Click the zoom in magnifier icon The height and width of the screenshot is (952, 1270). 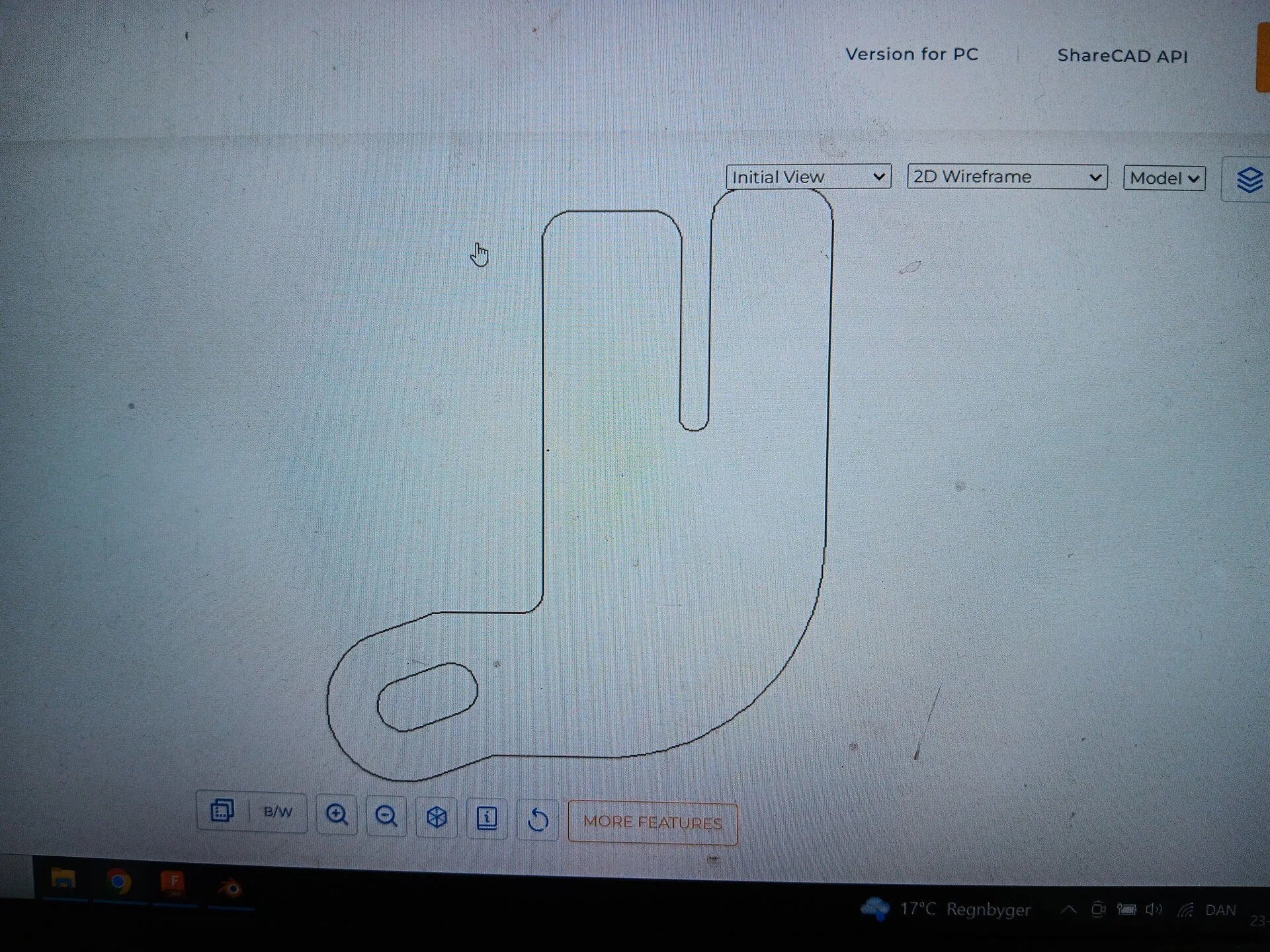coord(337,814)
